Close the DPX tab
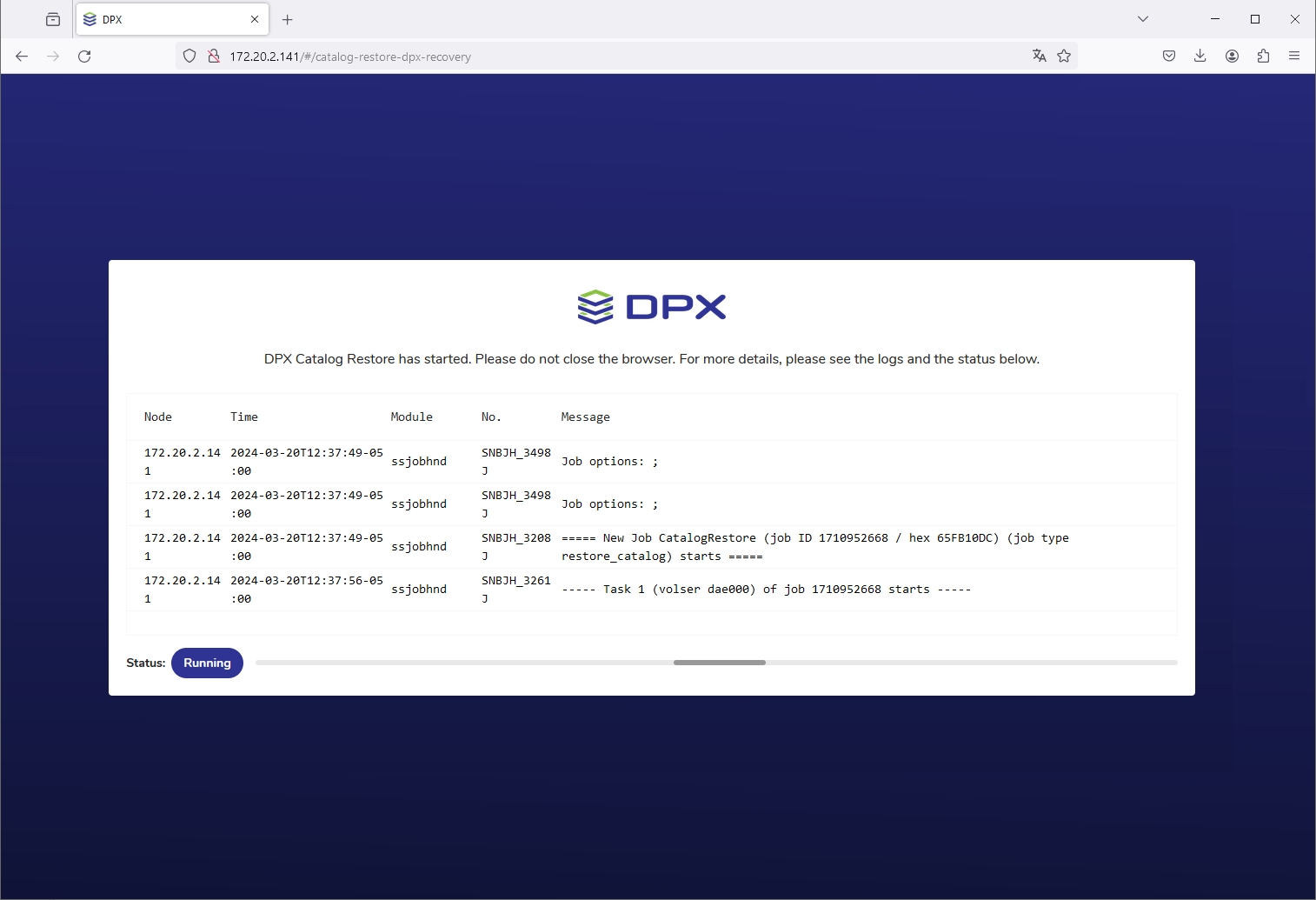The image size is (1316, 900). pyautogui.click(x=255, y=19)
